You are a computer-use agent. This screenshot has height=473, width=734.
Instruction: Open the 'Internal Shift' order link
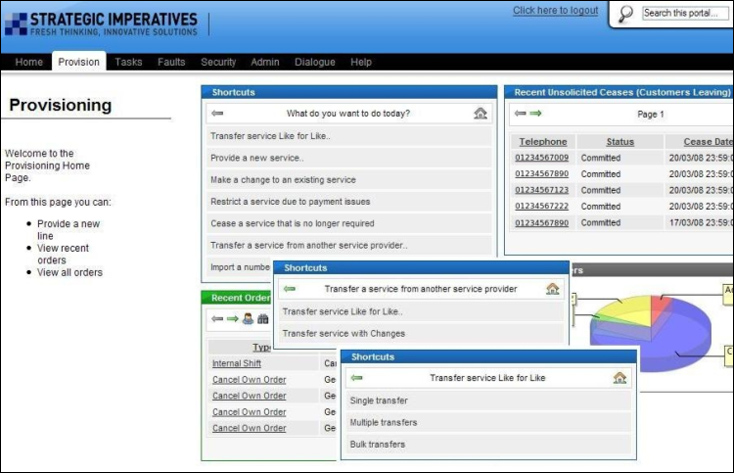coord(236,364)
